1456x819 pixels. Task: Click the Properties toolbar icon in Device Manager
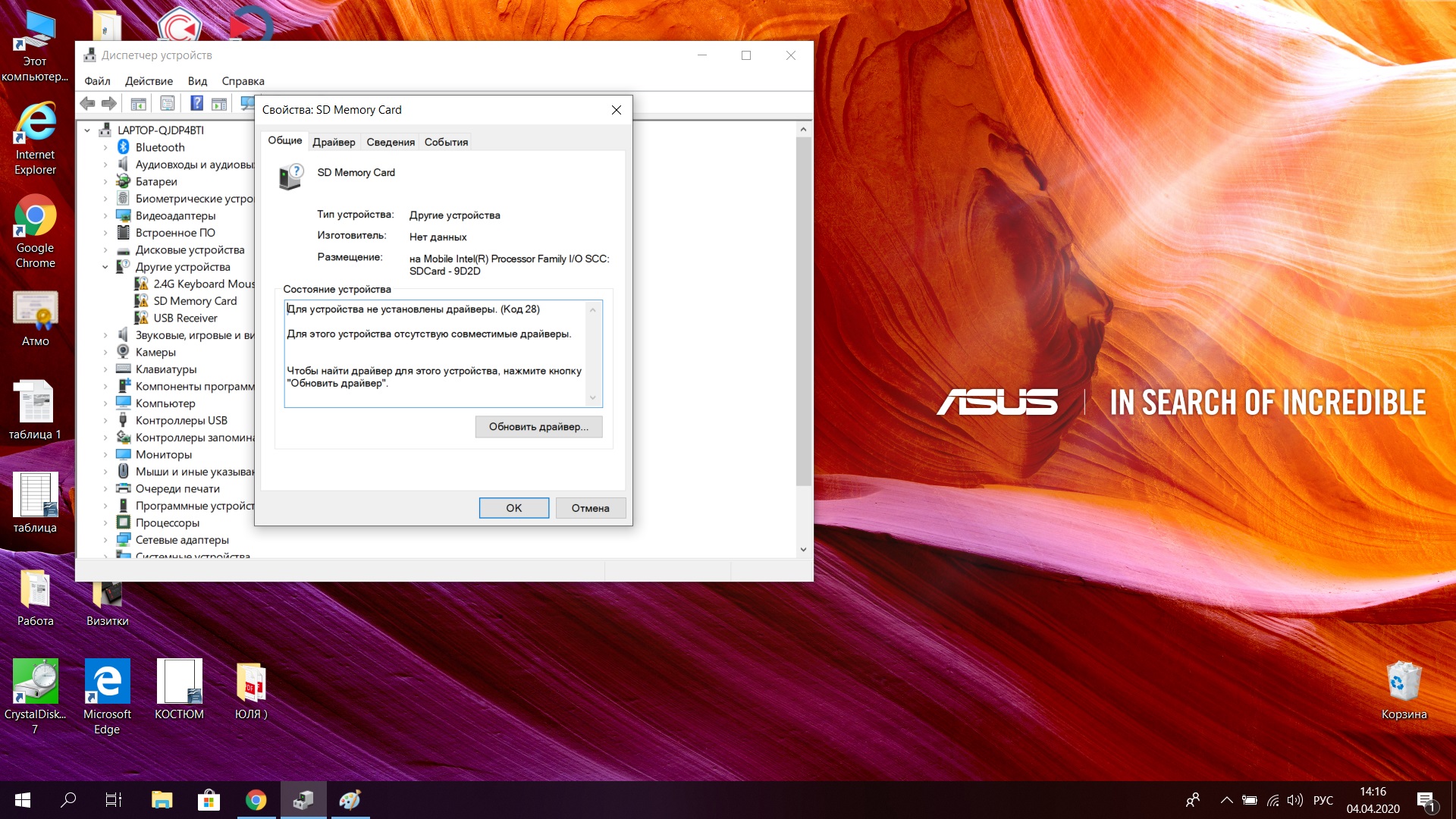point(168,103)
